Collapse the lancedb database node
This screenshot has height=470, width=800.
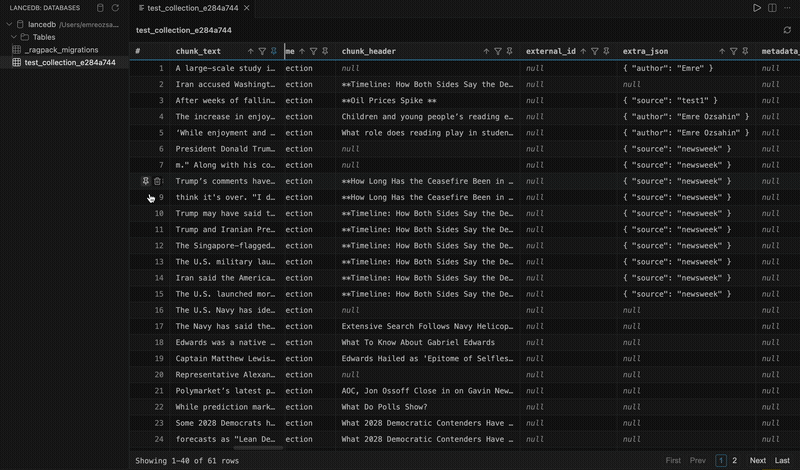9,24
